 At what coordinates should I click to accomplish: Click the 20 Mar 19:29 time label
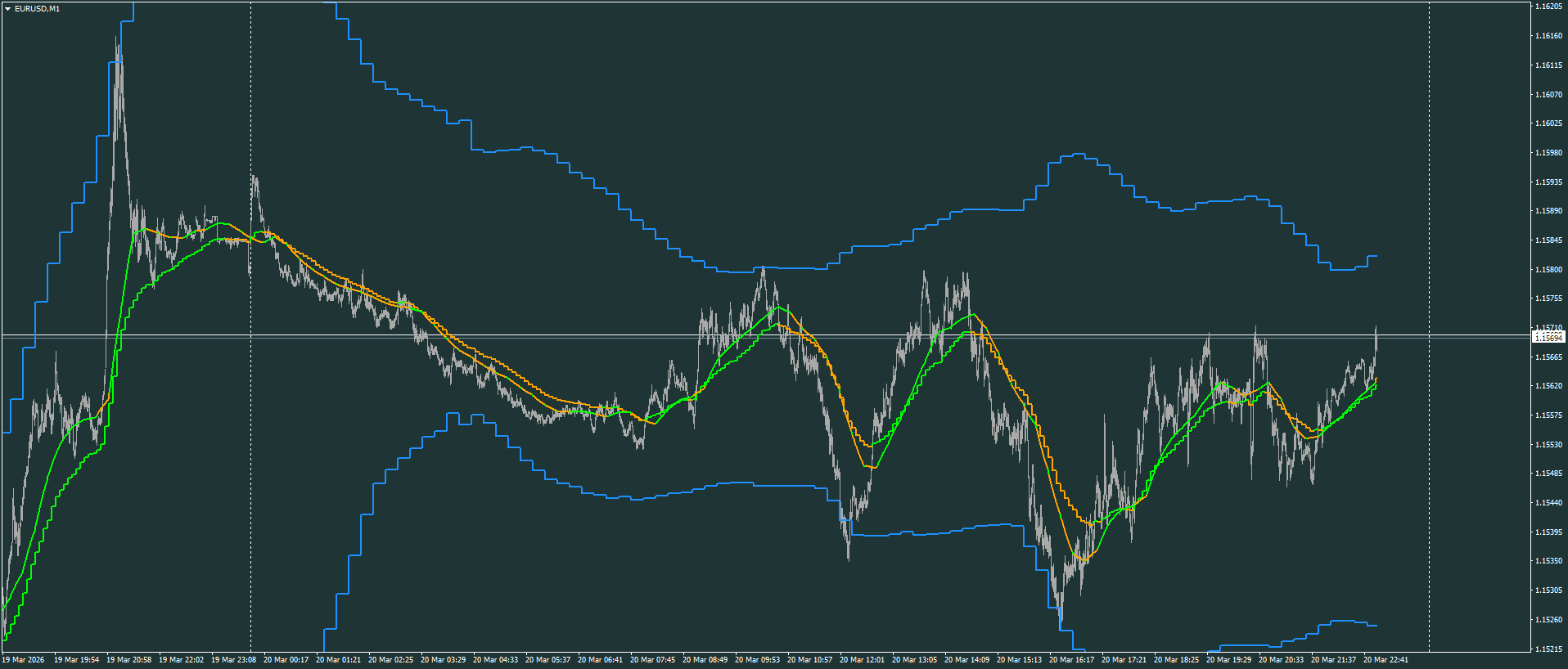click(1228, 659)
